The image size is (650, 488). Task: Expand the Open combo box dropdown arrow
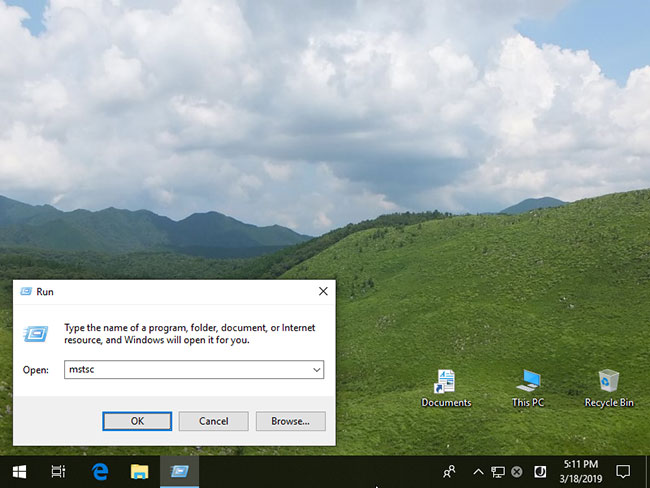point(317,369)
